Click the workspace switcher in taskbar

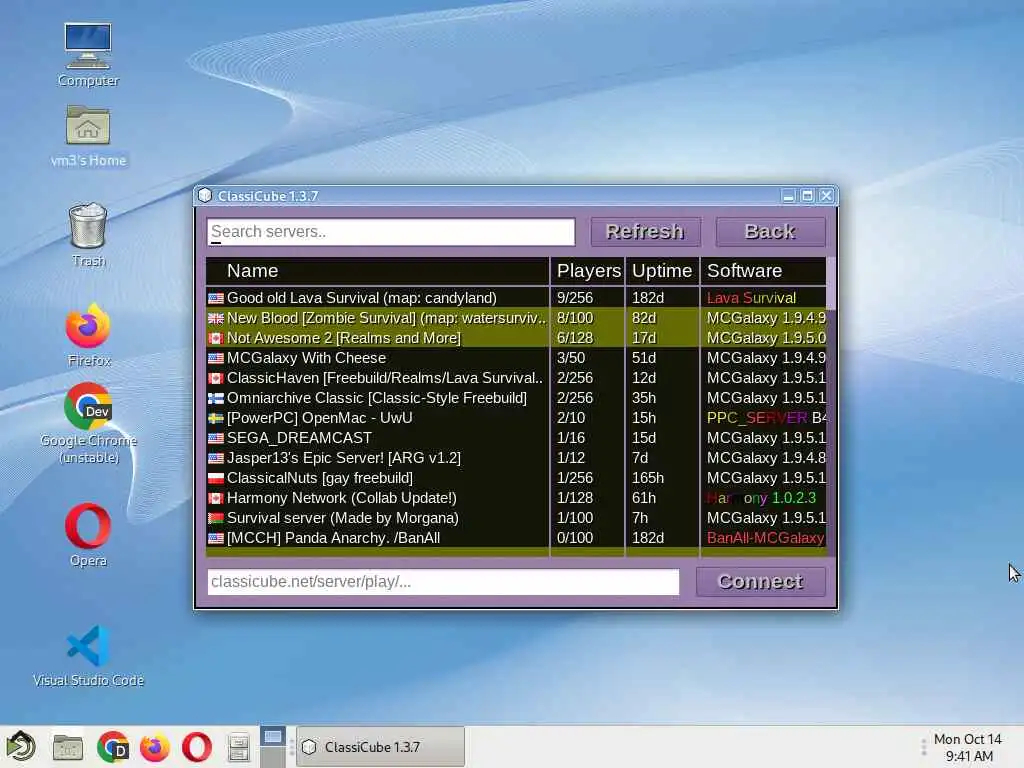(273, 747)
